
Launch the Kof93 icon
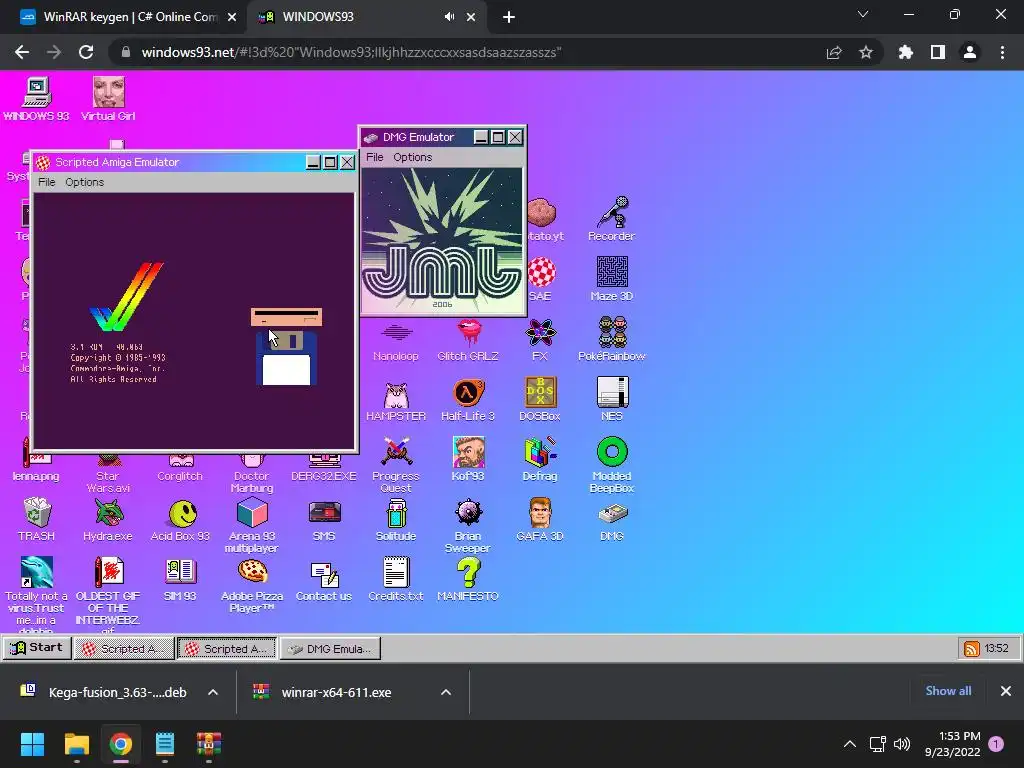(468, 458)
